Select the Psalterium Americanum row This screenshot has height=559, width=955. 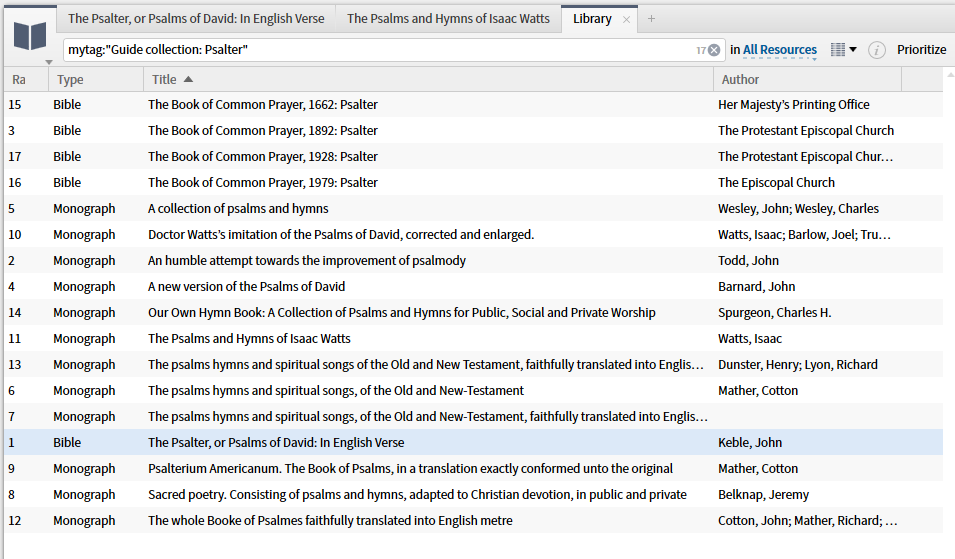pos(410,469)
